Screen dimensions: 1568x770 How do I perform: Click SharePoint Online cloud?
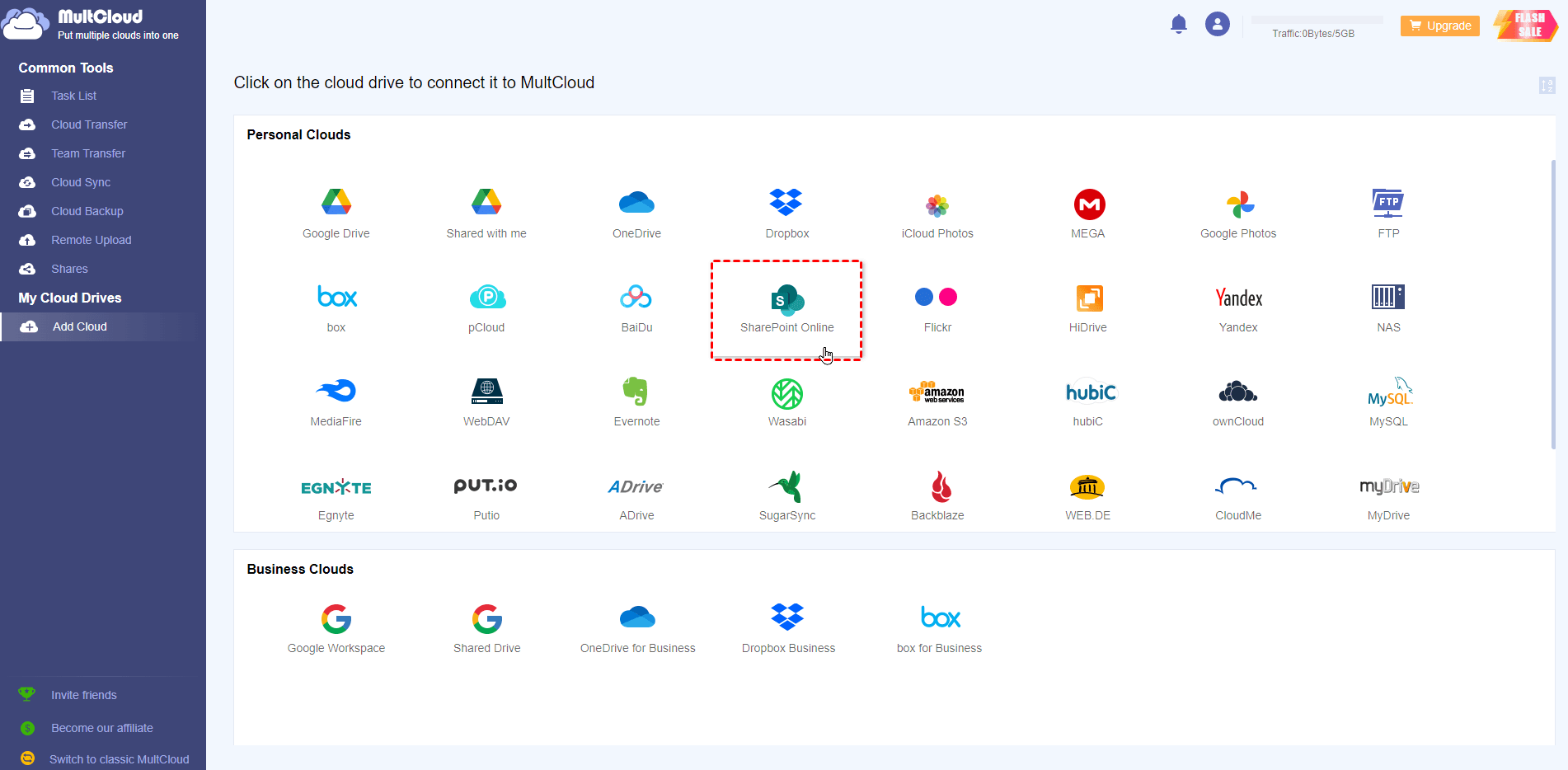tap(786, 310)
